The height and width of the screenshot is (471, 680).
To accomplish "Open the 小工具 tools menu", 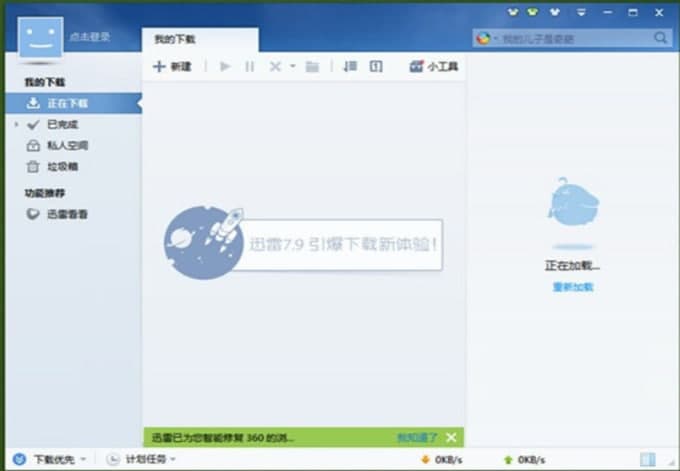I will click(434, 66).
